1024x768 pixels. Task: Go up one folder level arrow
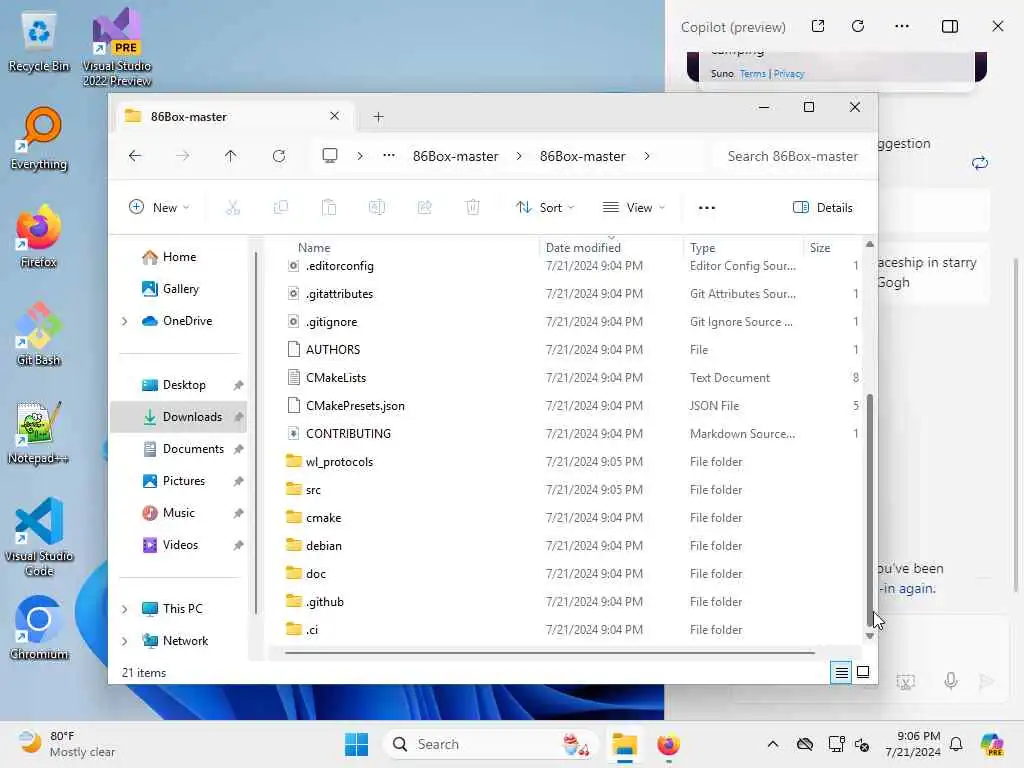[231, 156]
